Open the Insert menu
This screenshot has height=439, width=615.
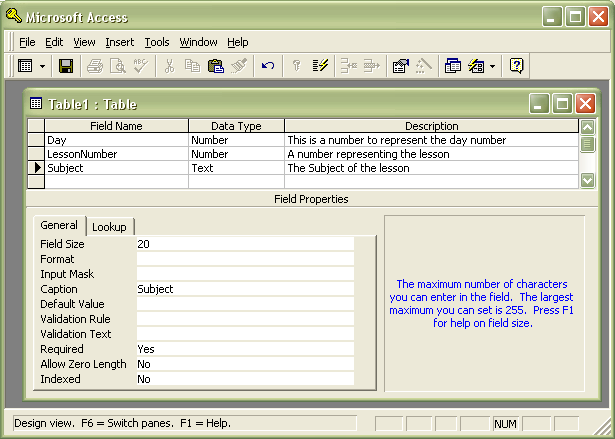[x=120, y=42]
